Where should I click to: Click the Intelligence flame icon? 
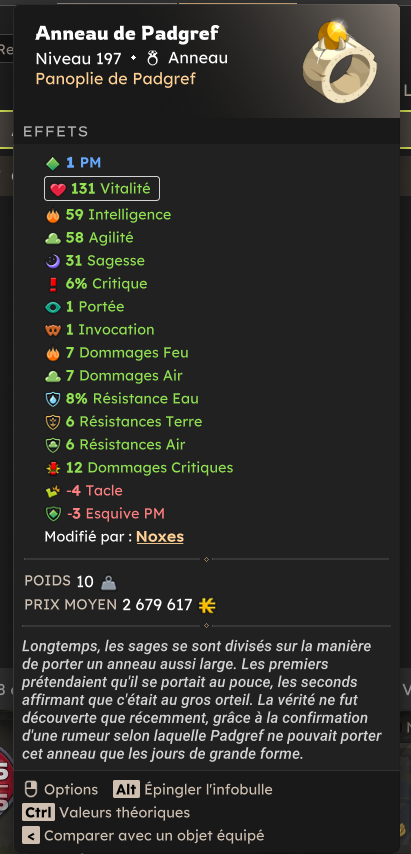(53, 215)
